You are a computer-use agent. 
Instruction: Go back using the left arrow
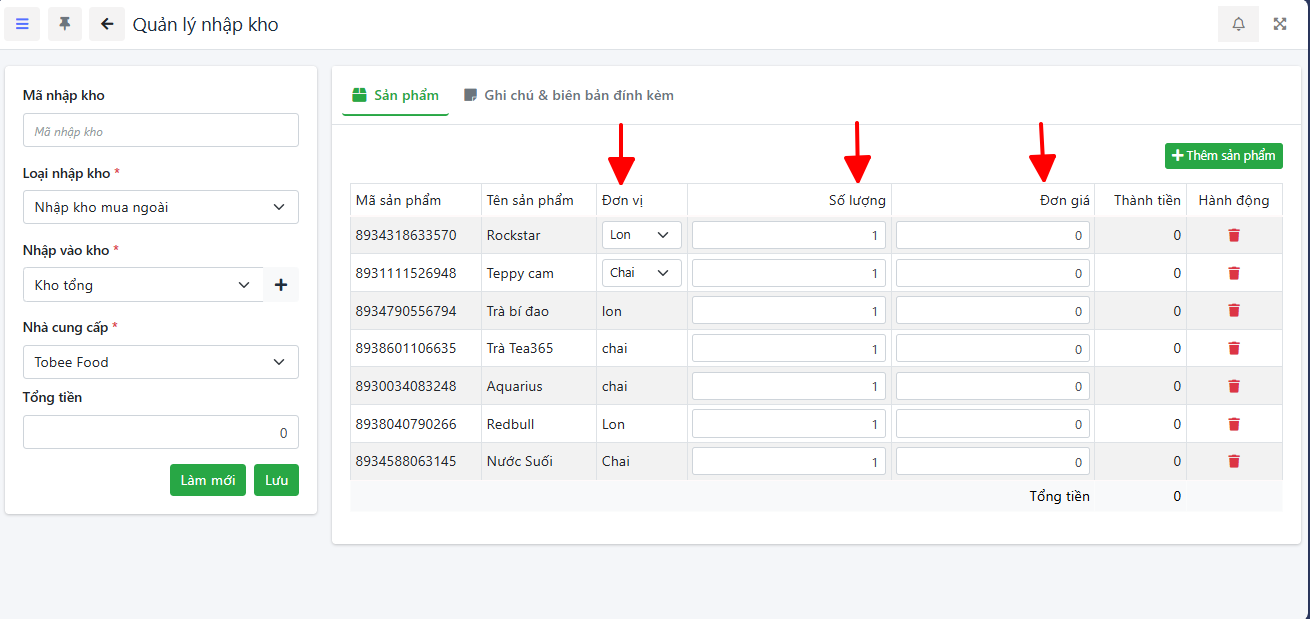click(107, 24)
